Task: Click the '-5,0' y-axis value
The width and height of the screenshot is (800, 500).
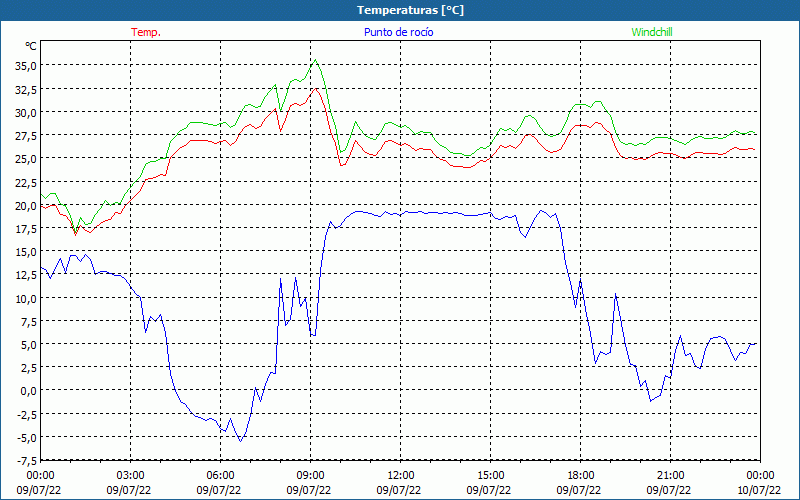Action: 27,437
